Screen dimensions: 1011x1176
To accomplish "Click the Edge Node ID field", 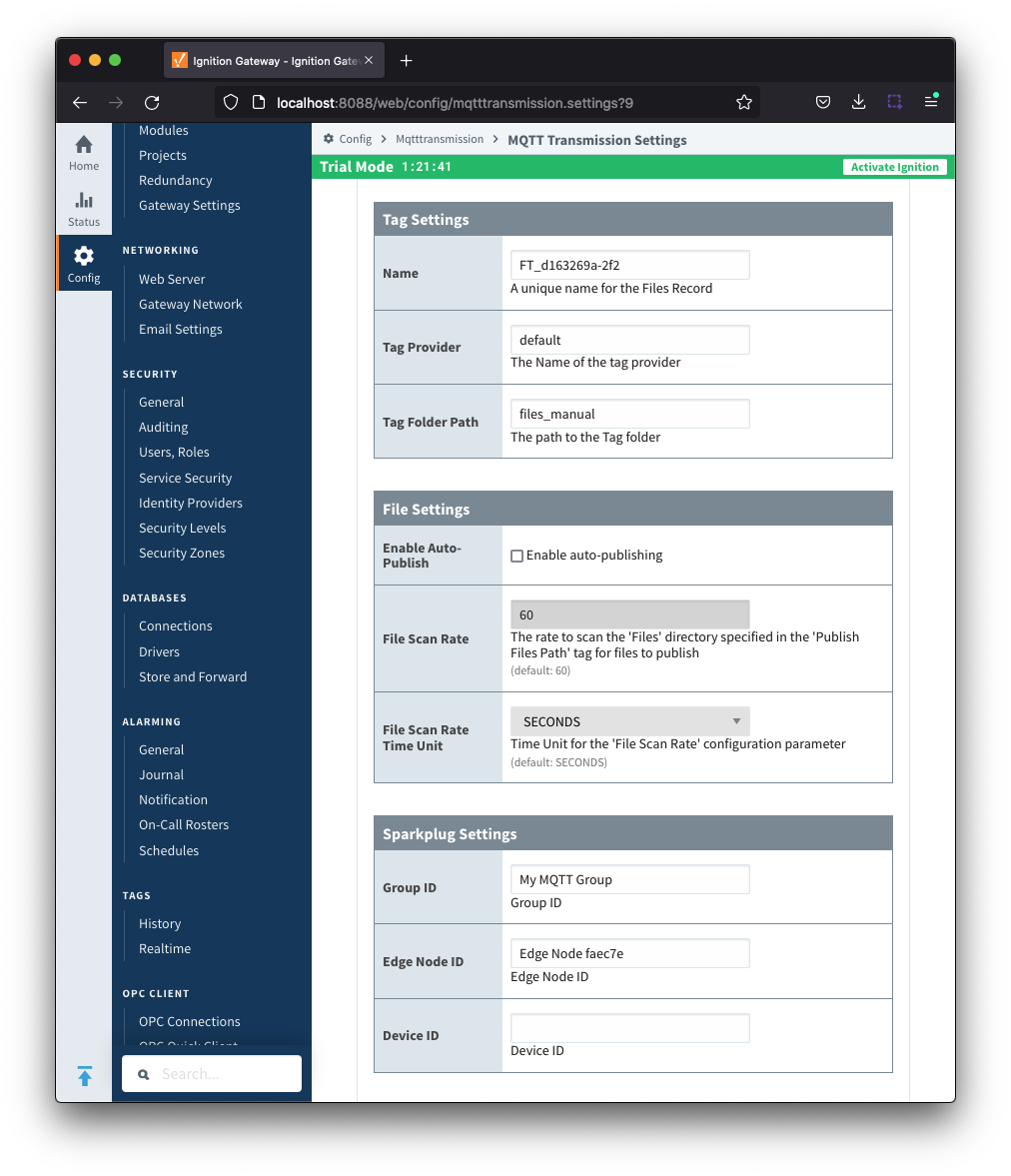I will coord(630,954).
